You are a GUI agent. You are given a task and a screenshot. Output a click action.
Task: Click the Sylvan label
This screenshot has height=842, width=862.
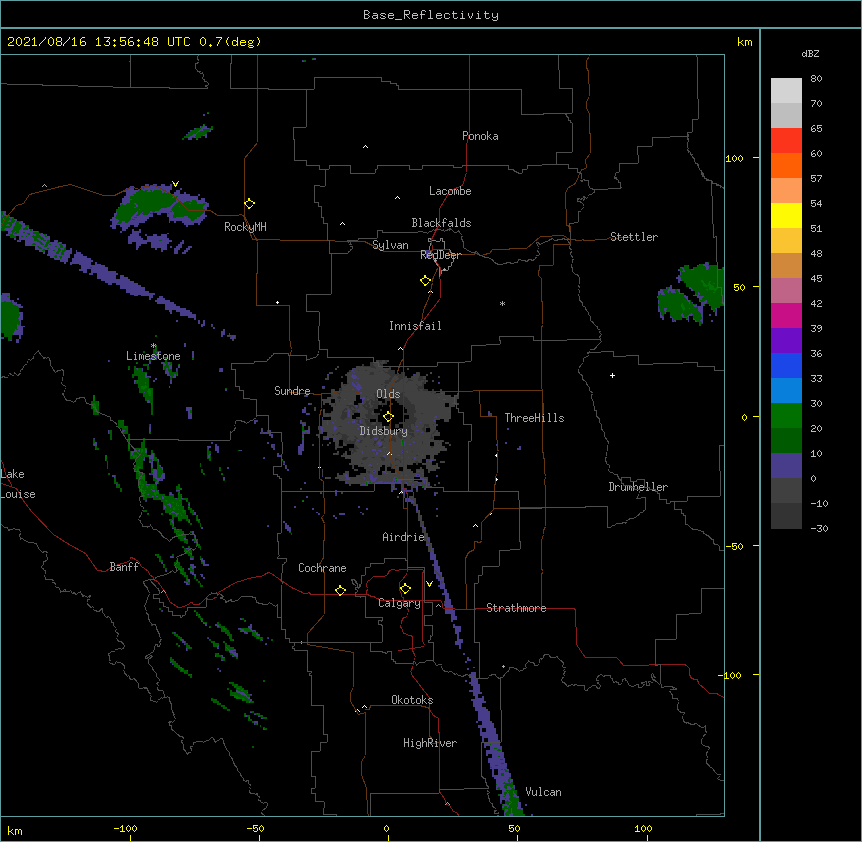coord(390,245)
